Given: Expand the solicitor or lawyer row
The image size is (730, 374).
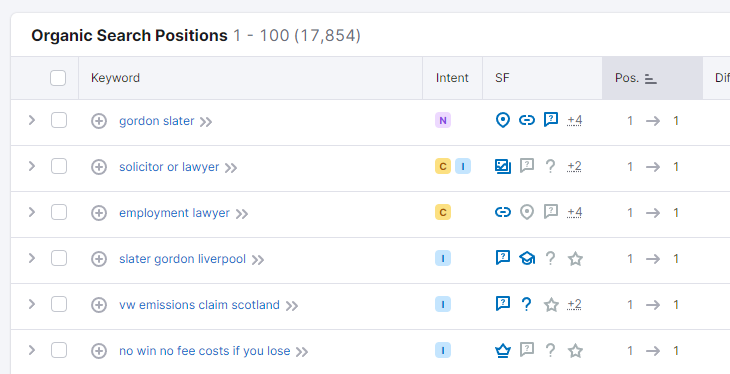Looking at the screenshot, I should click(32, 166).
